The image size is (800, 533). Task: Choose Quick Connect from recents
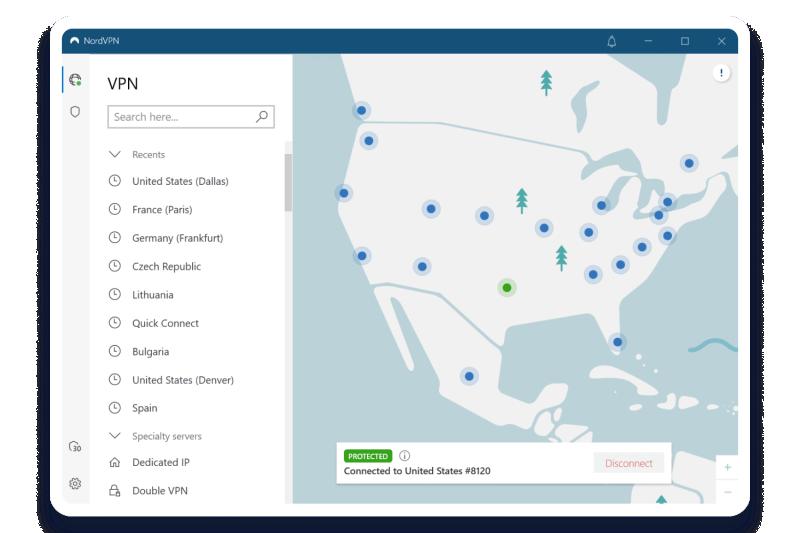tap(165, 323)
